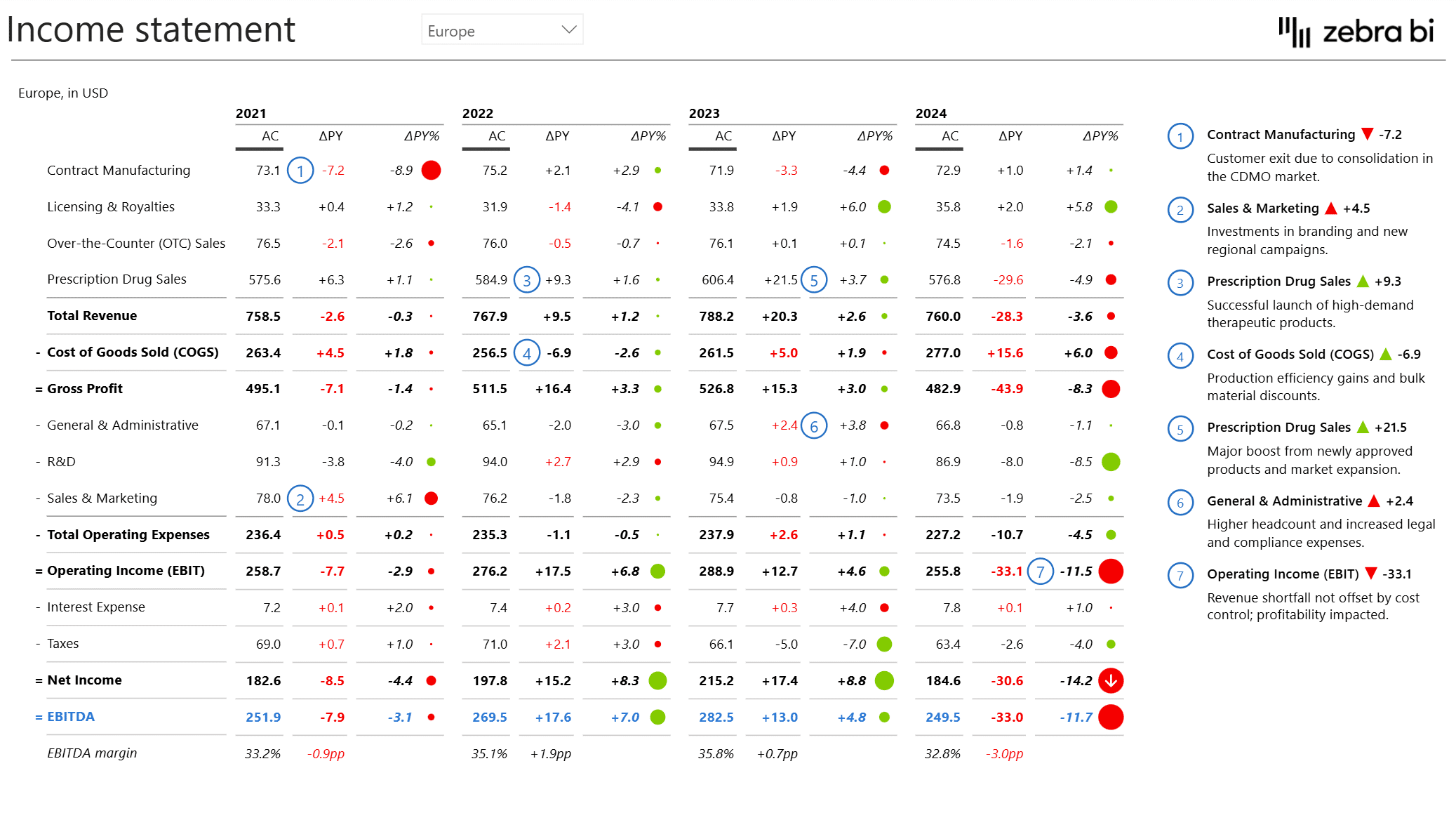Click the ΔPY% header under 2021
1456x813 pixels.
coord(420,137)
